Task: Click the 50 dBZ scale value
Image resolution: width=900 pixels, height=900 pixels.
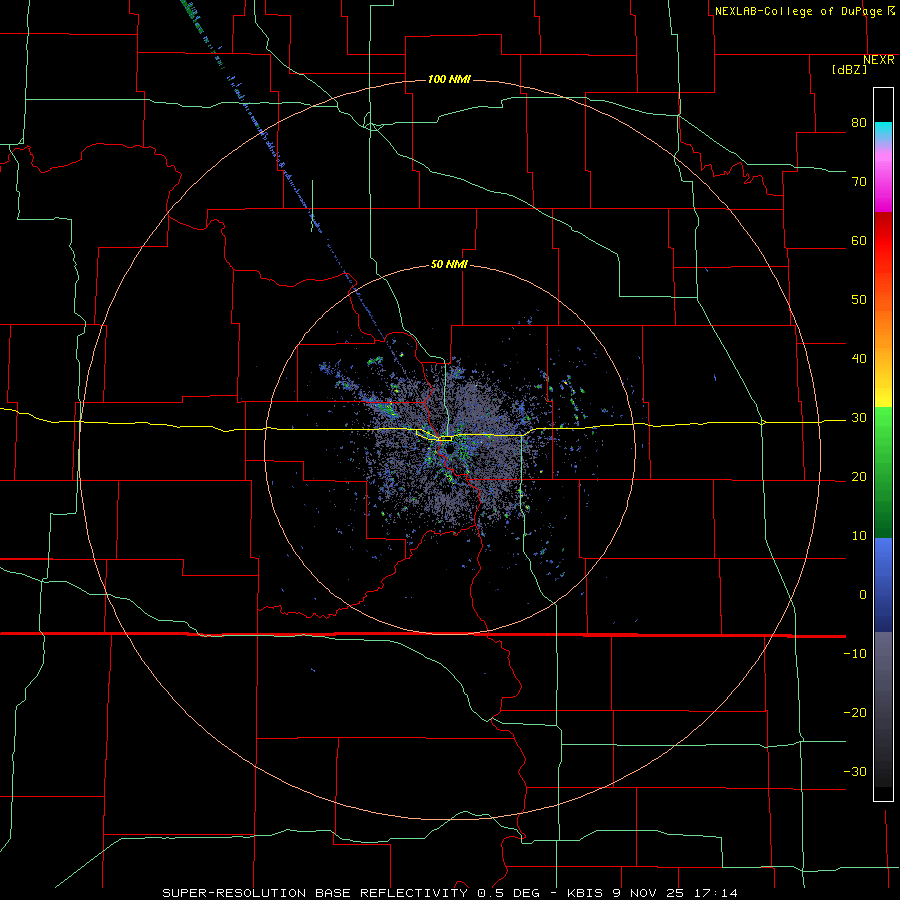Action: click(x=859, y=300)
